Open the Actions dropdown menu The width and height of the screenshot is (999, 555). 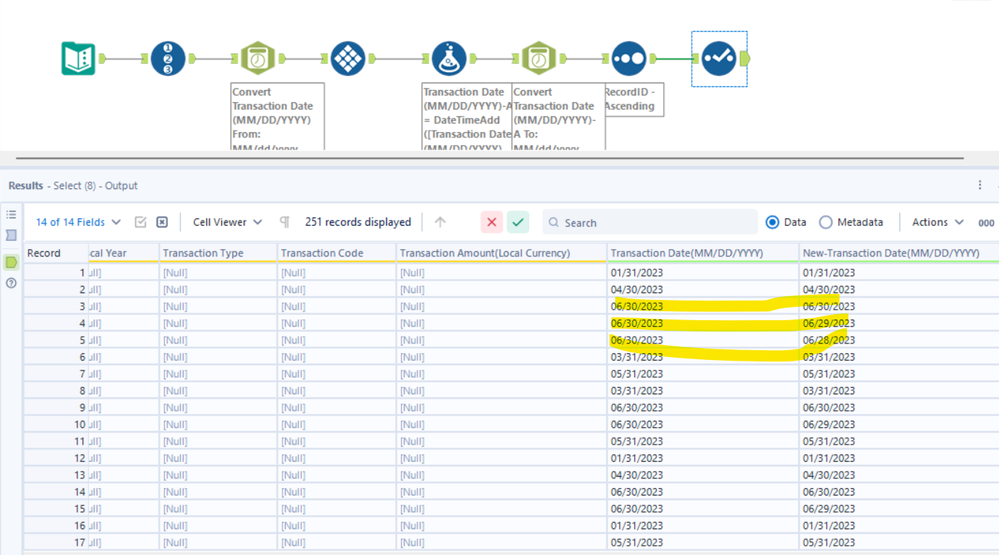(x=937, y=222)
